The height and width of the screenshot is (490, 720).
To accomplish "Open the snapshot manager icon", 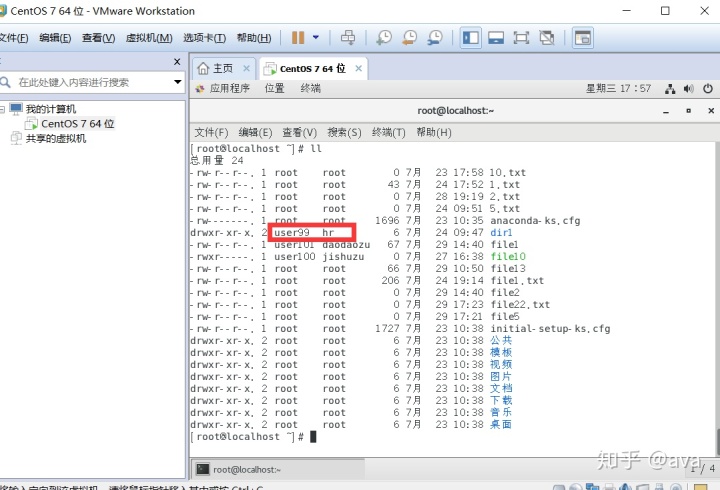I will pos(435,38).
